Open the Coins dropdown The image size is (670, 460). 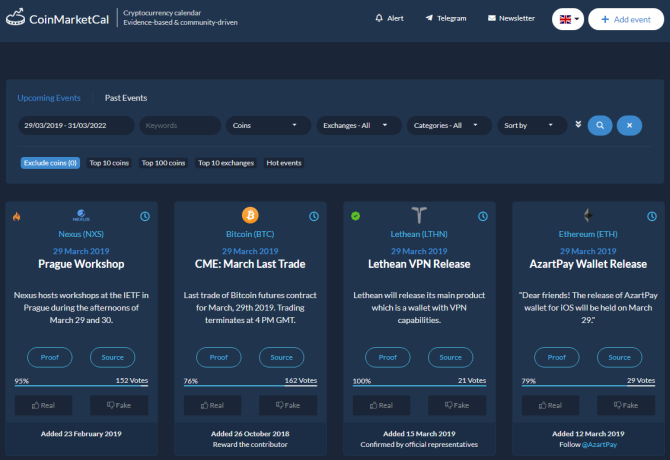pos(268,126)
